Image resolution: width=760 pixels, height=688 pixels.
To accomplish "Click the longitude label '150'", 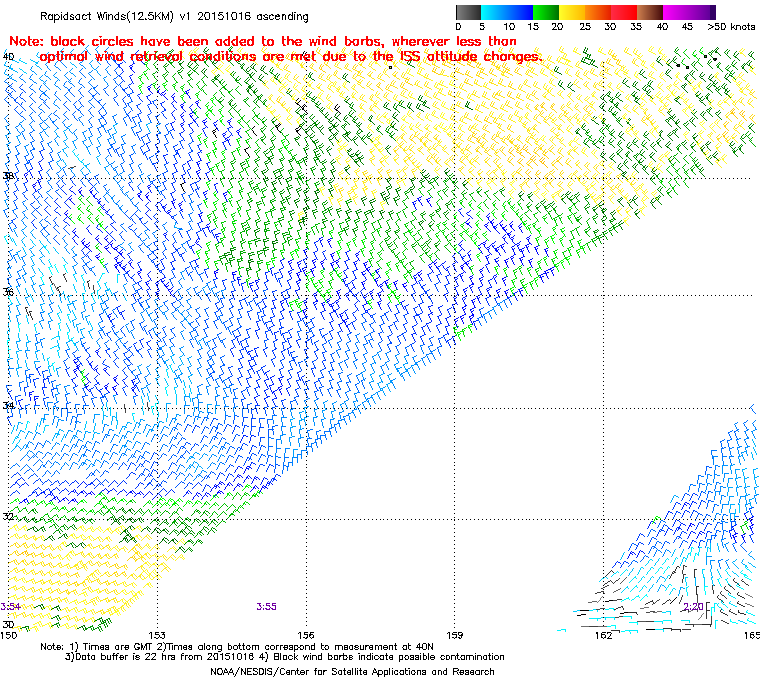I will [8, 635].
